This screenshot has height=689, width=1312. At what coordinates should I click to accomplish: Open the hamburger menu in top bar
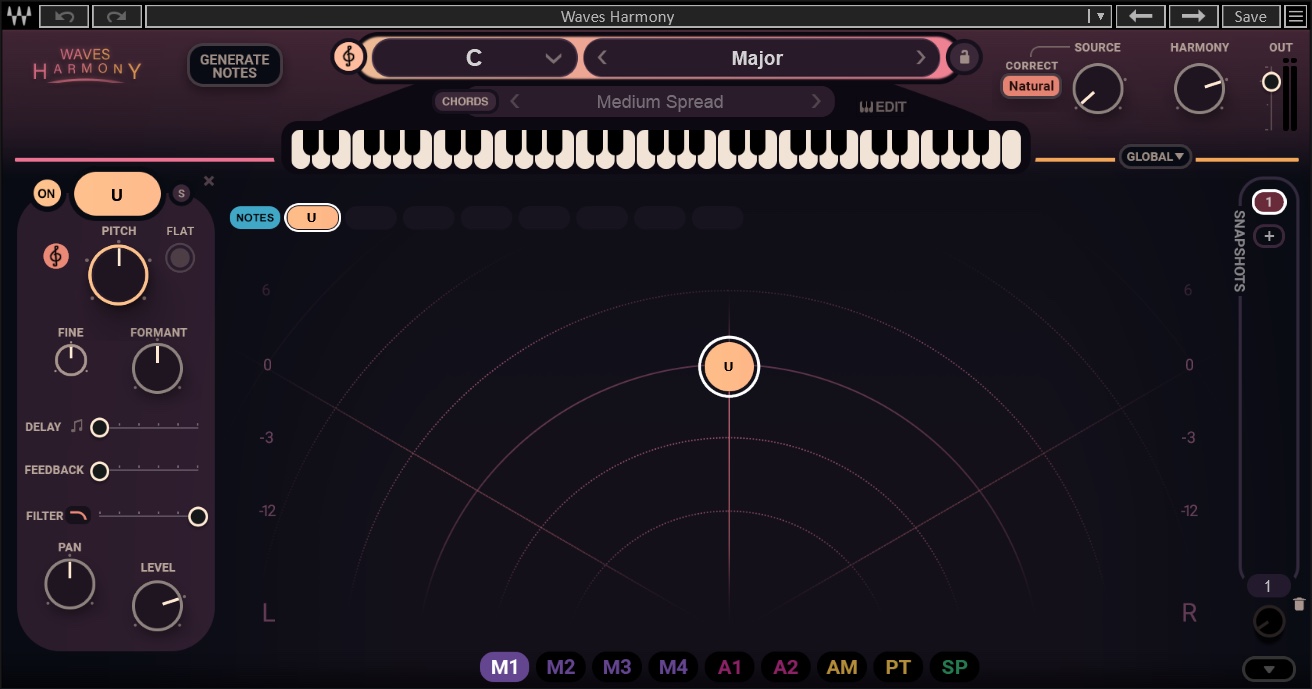[1295, 16]
